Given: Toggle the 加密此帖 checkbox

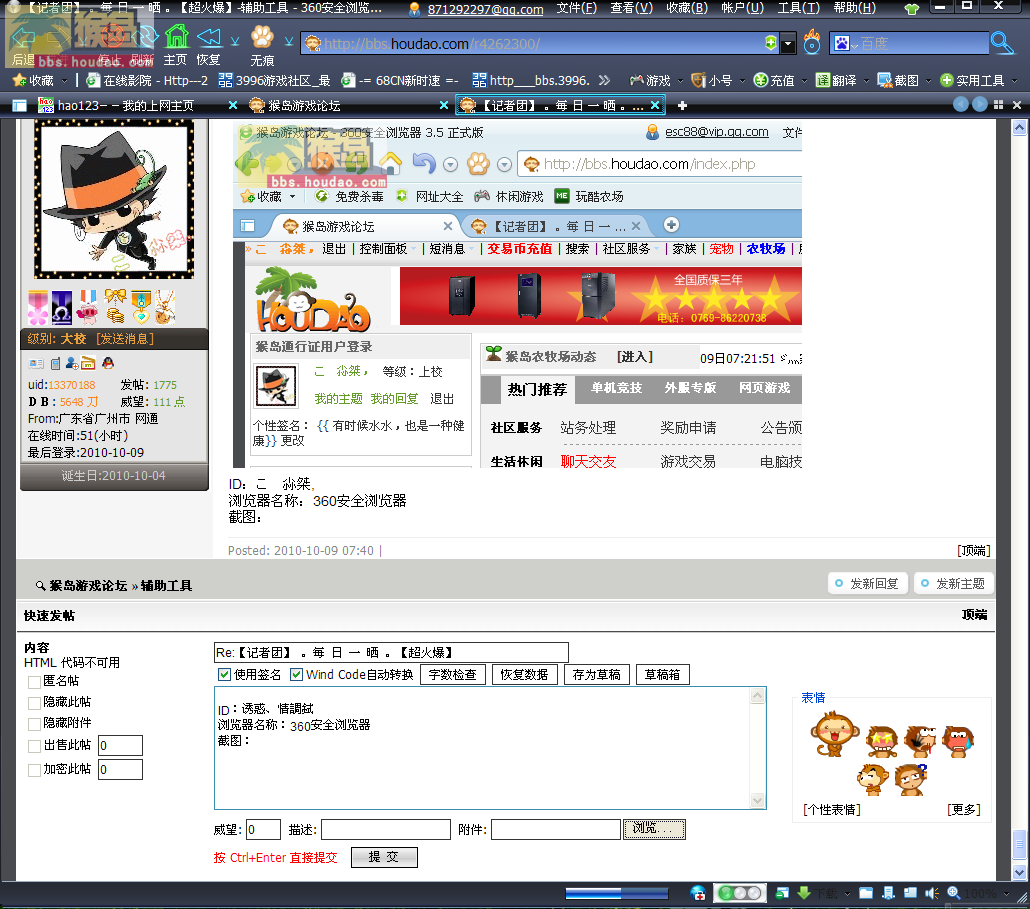Looking at the screenshot, I should coord(34,770).
